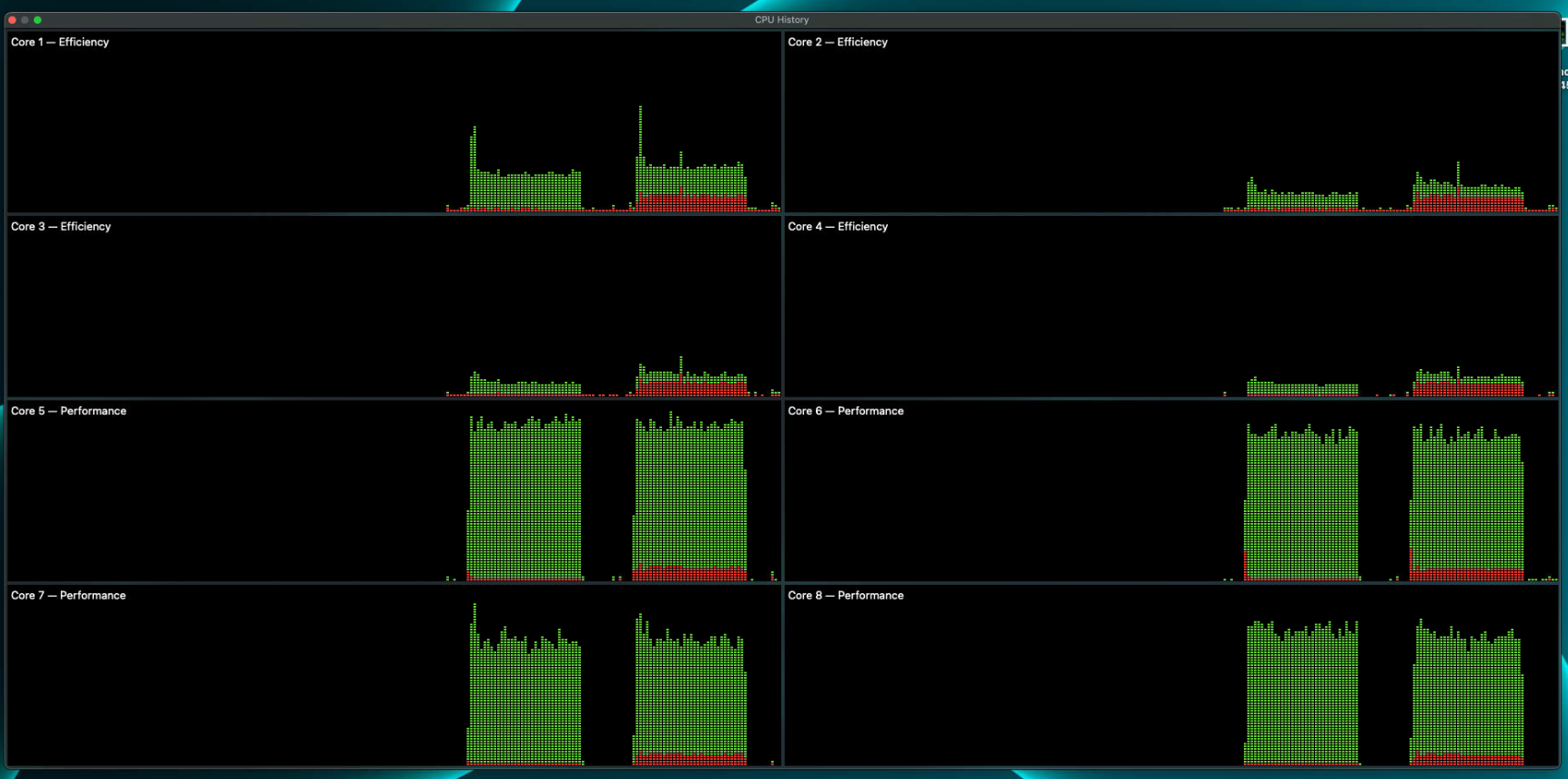Select the Core 6 — Performance label
This screenshot has height=779, width=1568.
846,411
